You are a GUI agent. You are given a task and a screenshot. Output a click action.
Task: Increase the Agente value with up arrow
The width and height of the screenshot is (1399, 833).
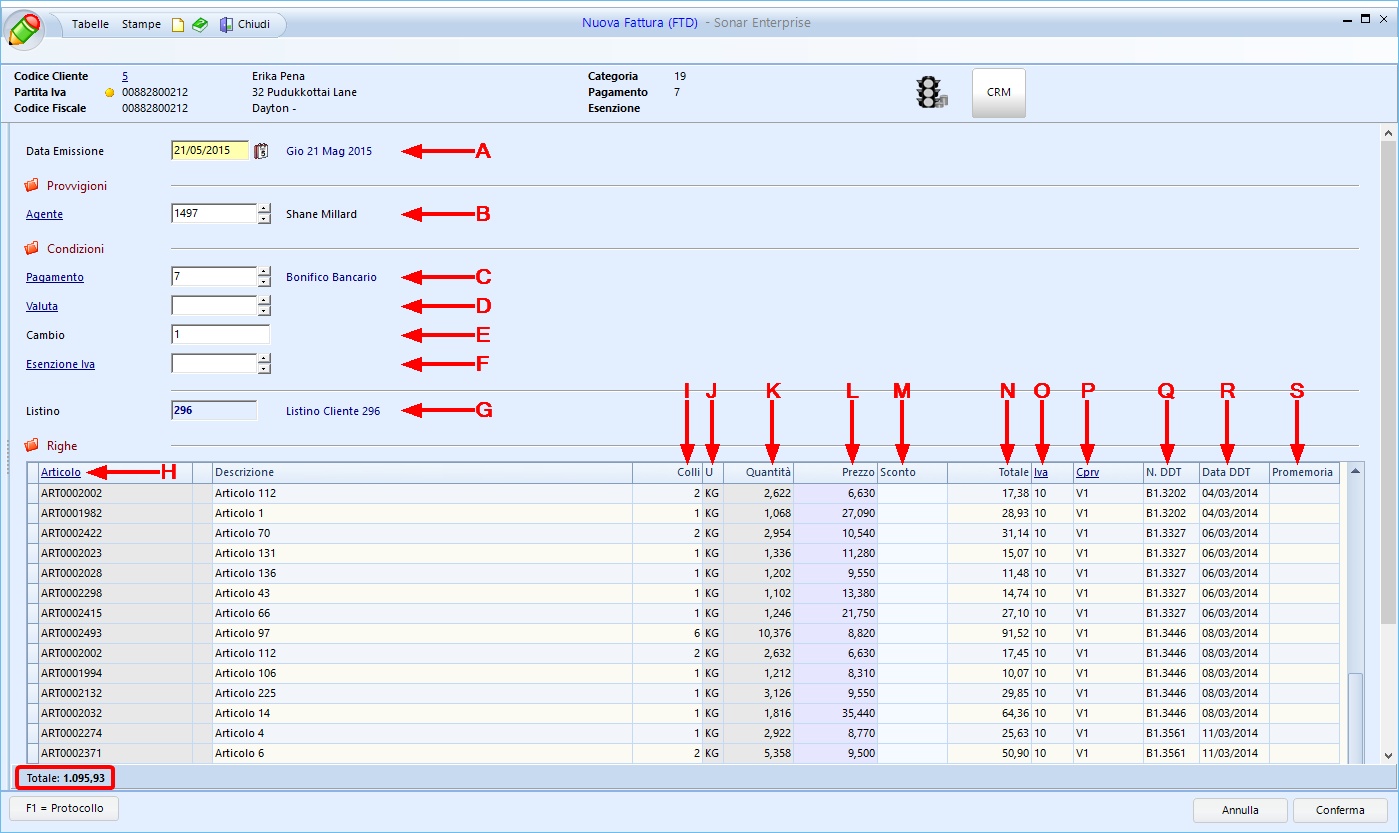[x=264, y=209]
